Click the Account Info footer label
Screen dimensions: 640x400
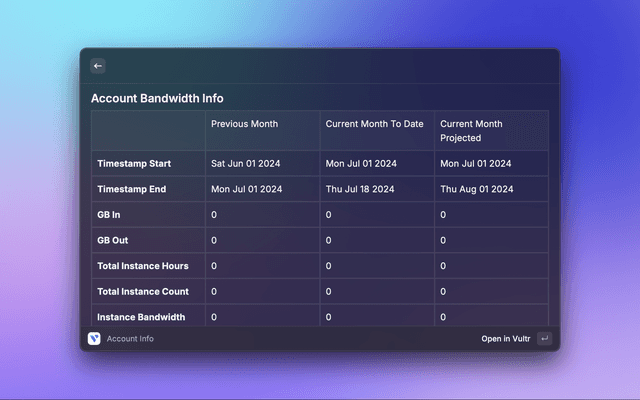[x=130, y=339]
